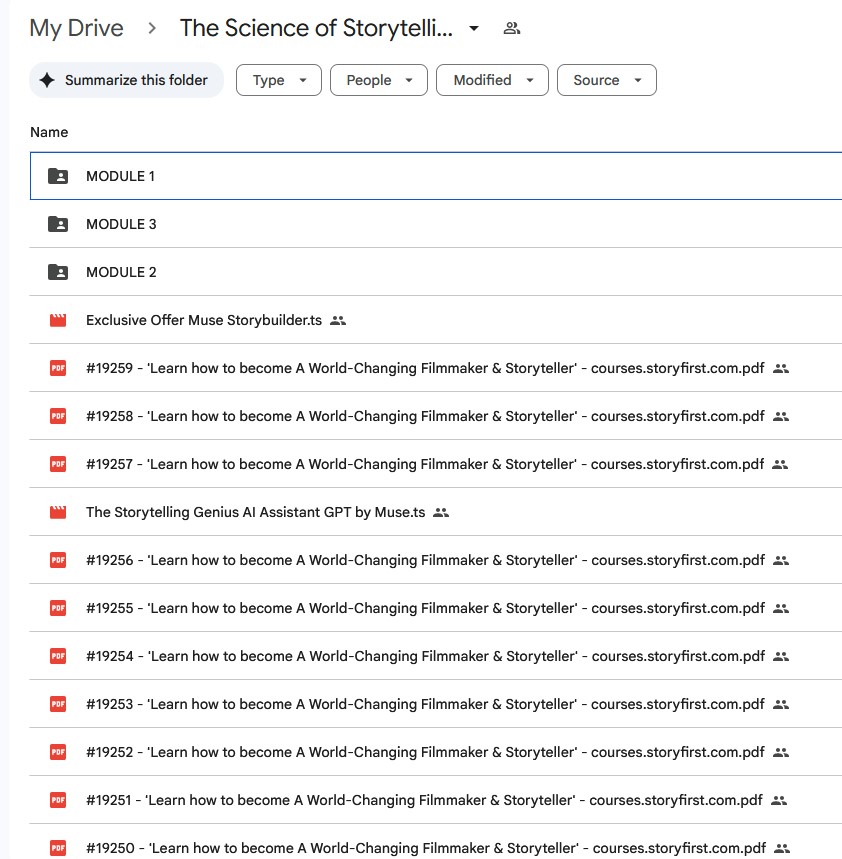Navigate to My Drive breadcrumb
Viewport: 842px width, 859px height.
coord(76,28)
